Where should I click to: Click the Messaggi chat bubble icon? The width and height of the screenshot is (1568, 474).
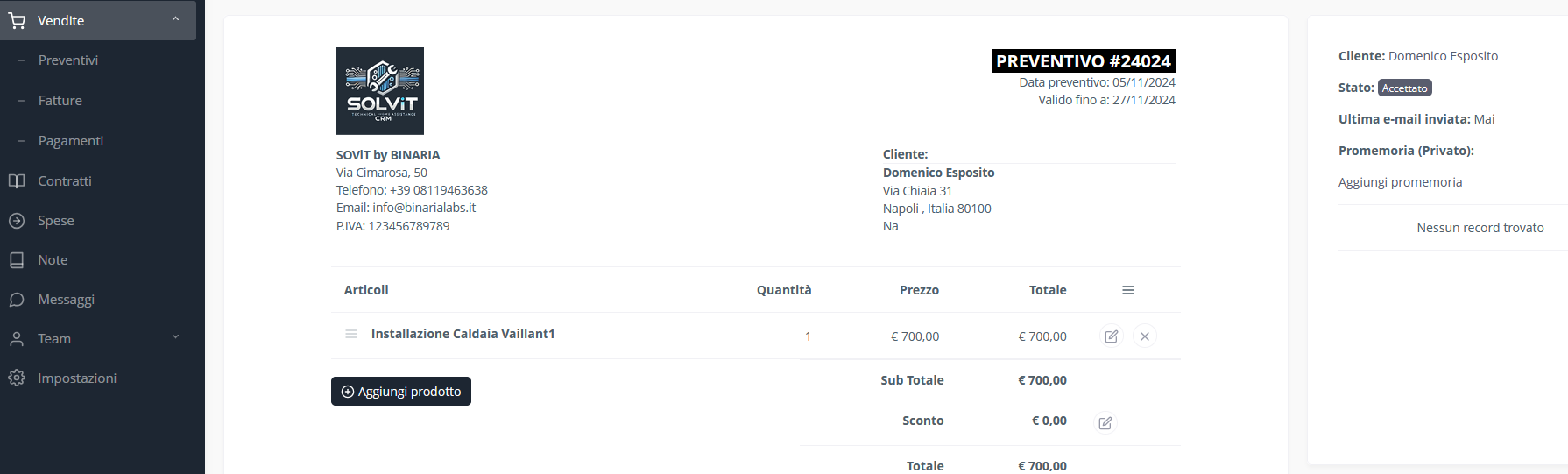coord(17,300)
